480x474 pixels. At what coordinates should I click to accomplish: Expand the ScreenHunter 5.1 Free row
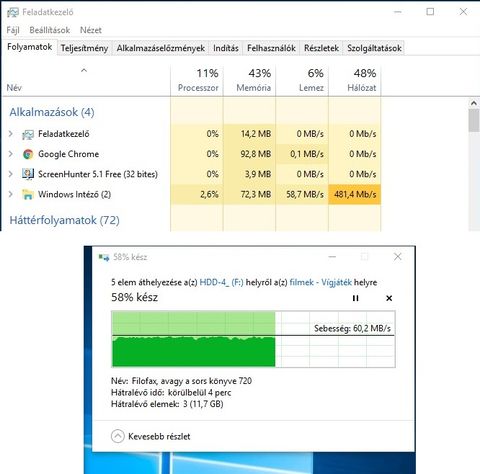click(11, 174)
